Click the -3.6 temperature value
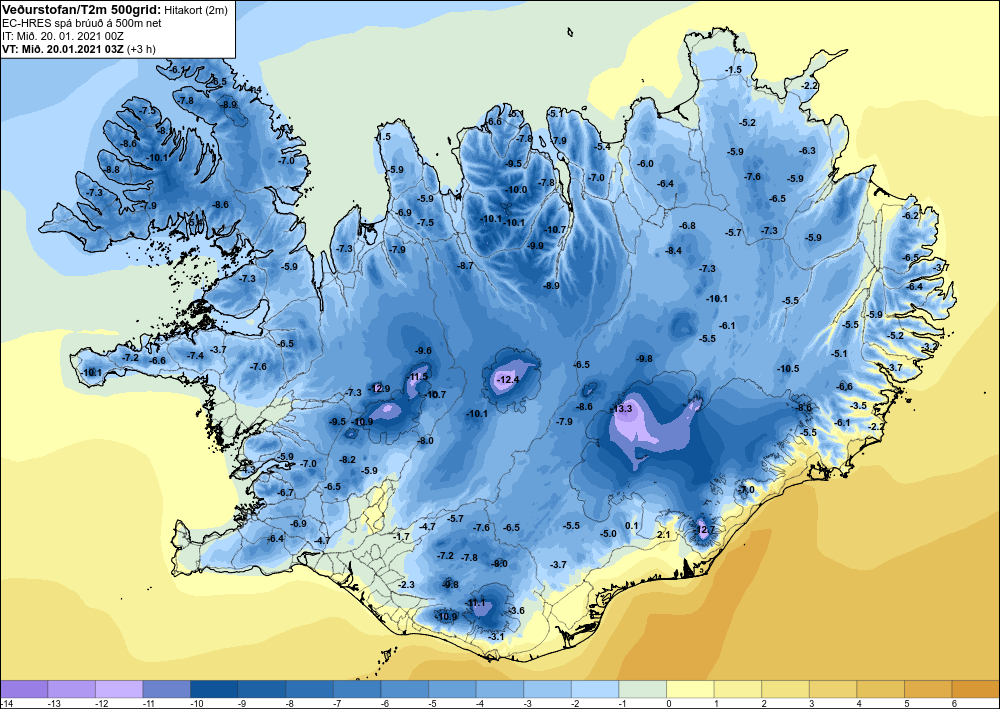This screenshot has width=1000, height=709. [516, 610]
